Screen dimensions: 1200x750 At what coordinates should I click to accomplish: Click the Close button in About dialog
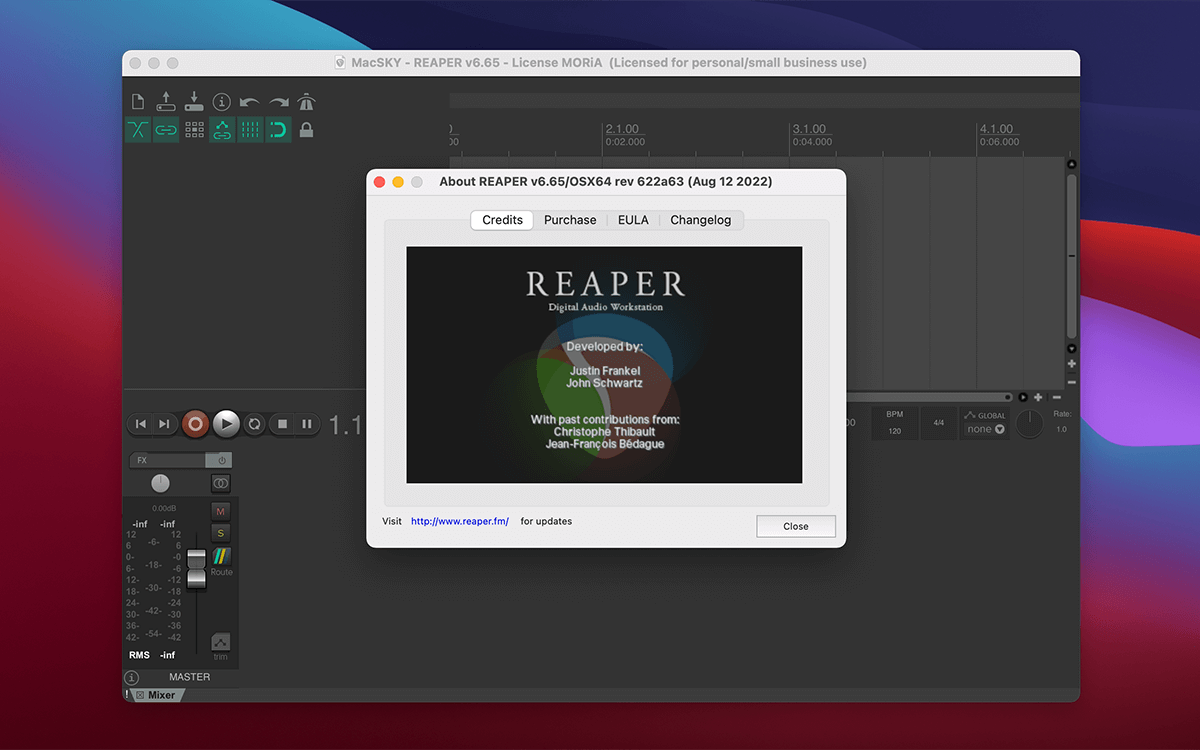796,526
